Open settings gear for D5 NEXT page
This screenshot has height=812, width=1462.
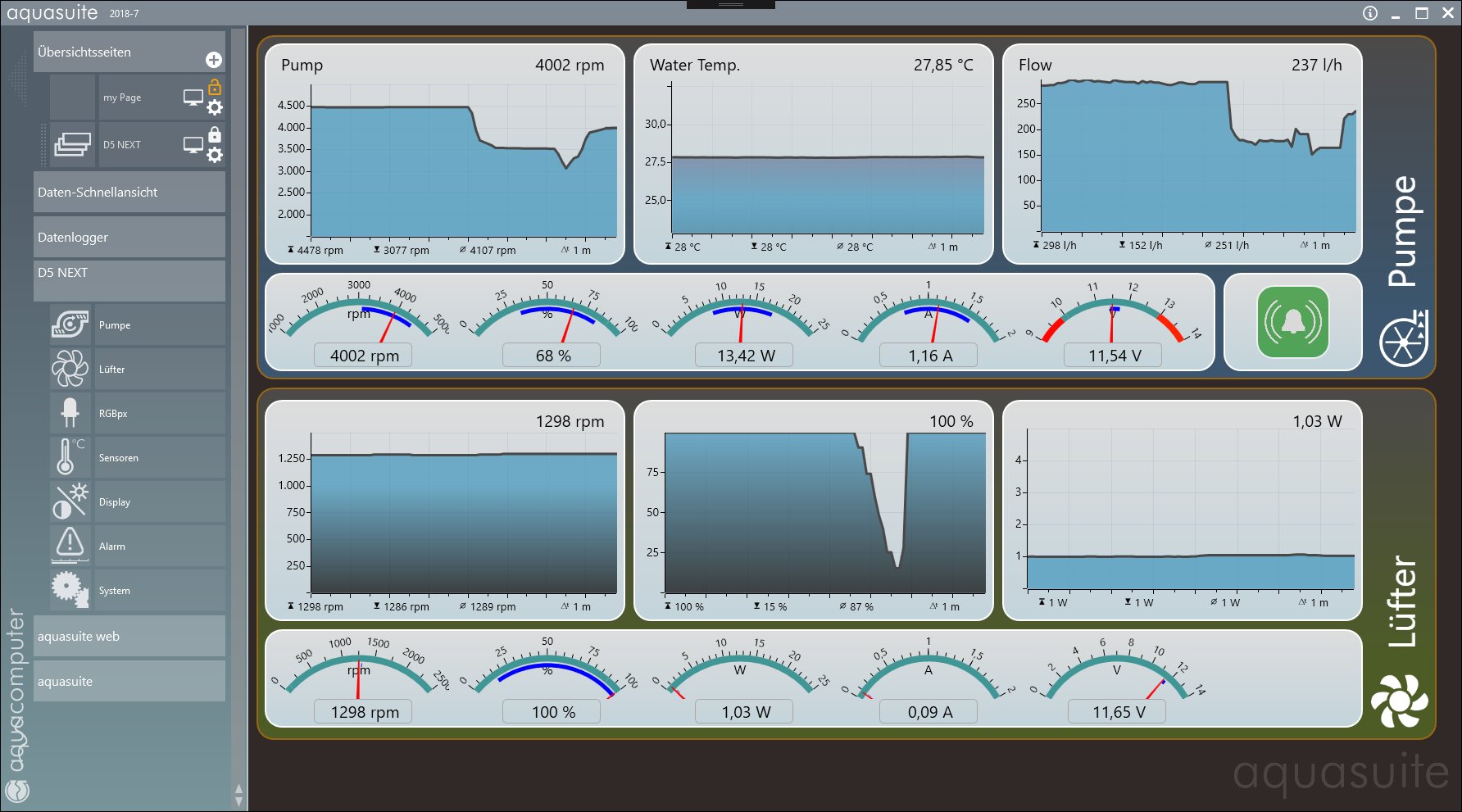[x=215, y=156]
